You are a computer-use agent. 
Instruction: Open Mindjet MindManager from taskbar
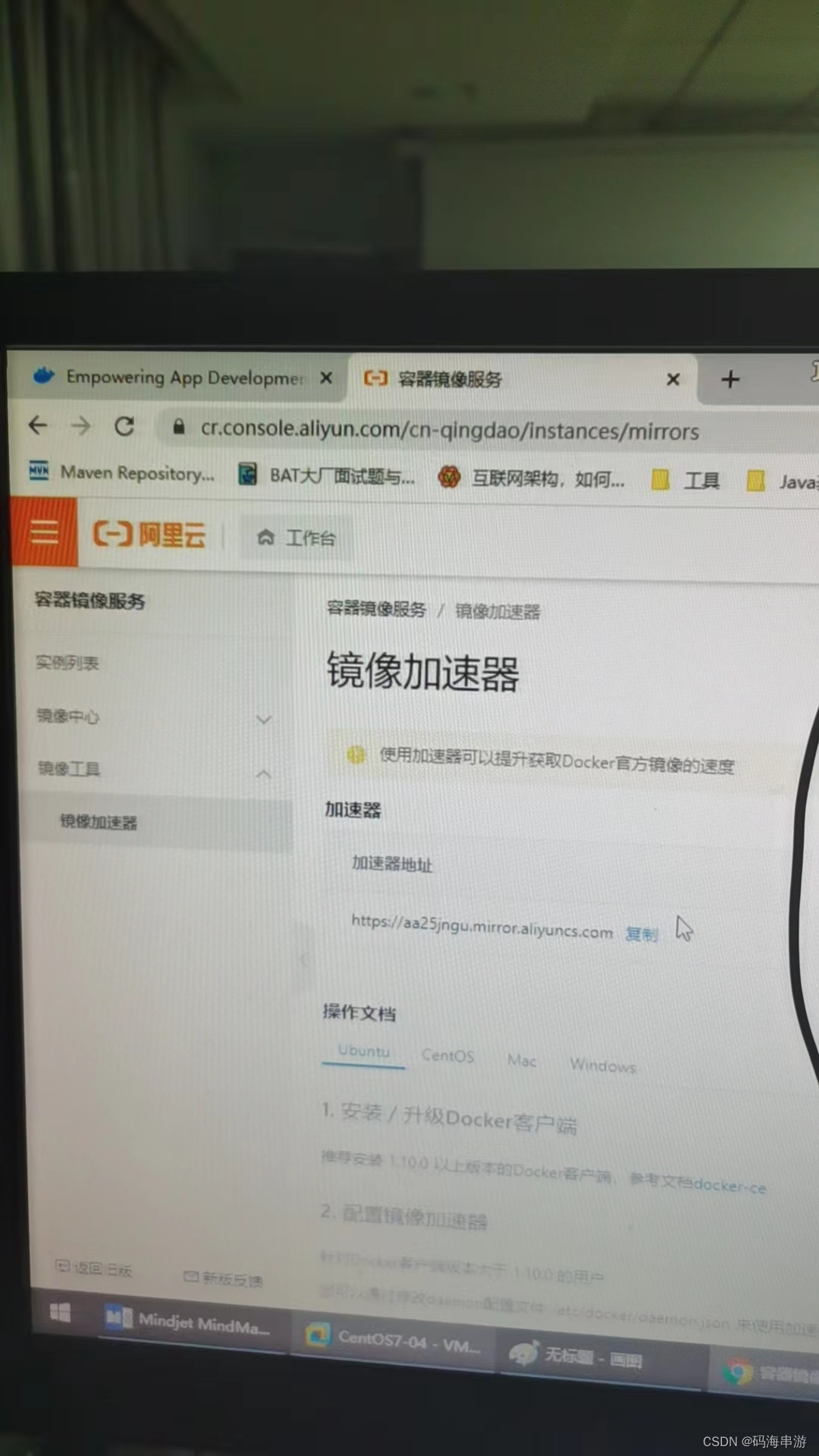click(x=188, y=1323)
